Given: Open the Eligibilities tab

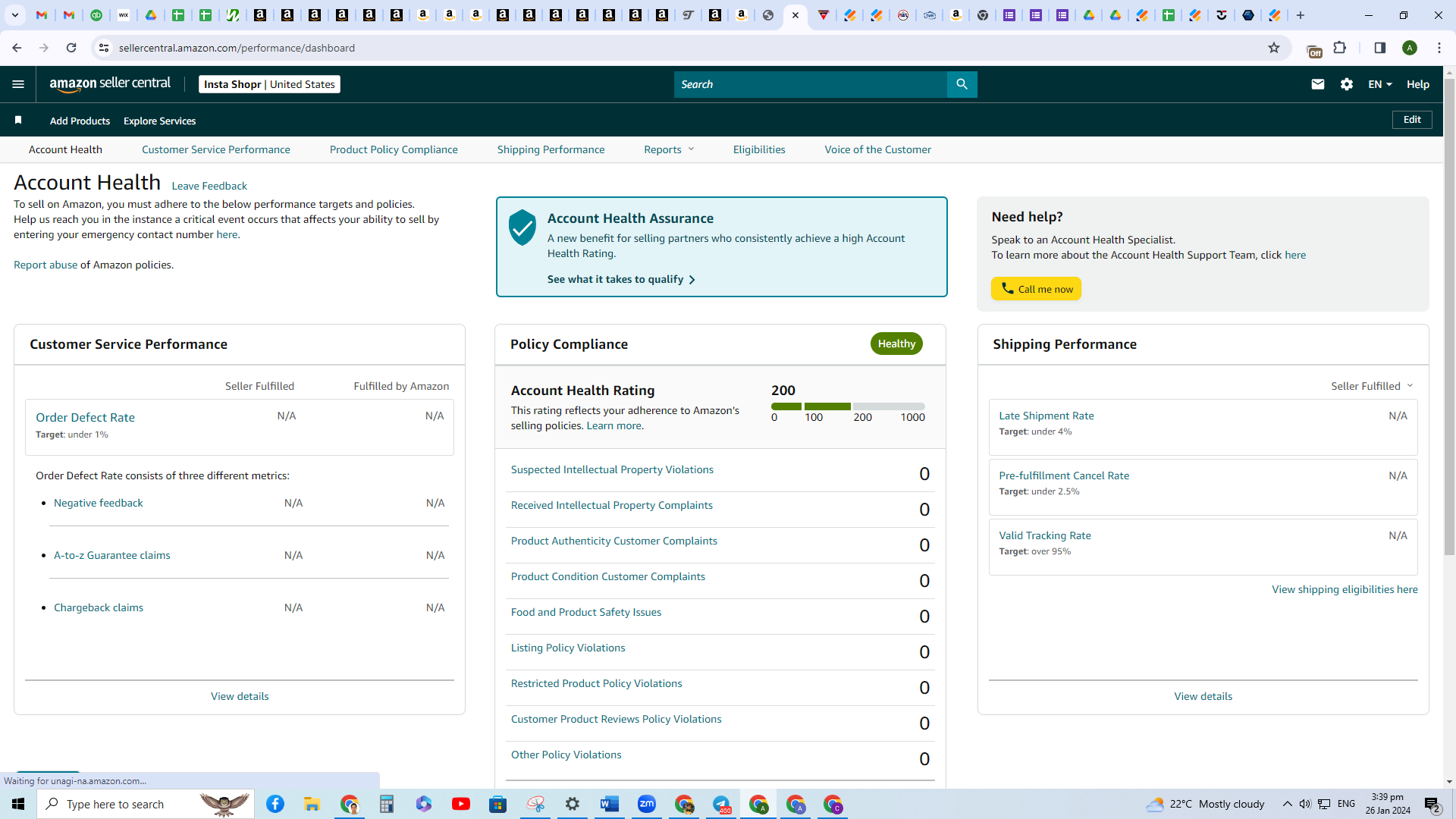Looking at the screenshot, I should [x=759, y=149].
